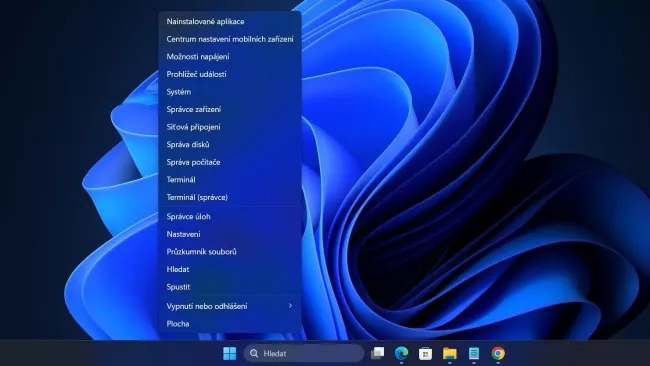The width and height of the screenshot is (650, 366).
Task: Select Správa disků
Action: pos(230,145)
